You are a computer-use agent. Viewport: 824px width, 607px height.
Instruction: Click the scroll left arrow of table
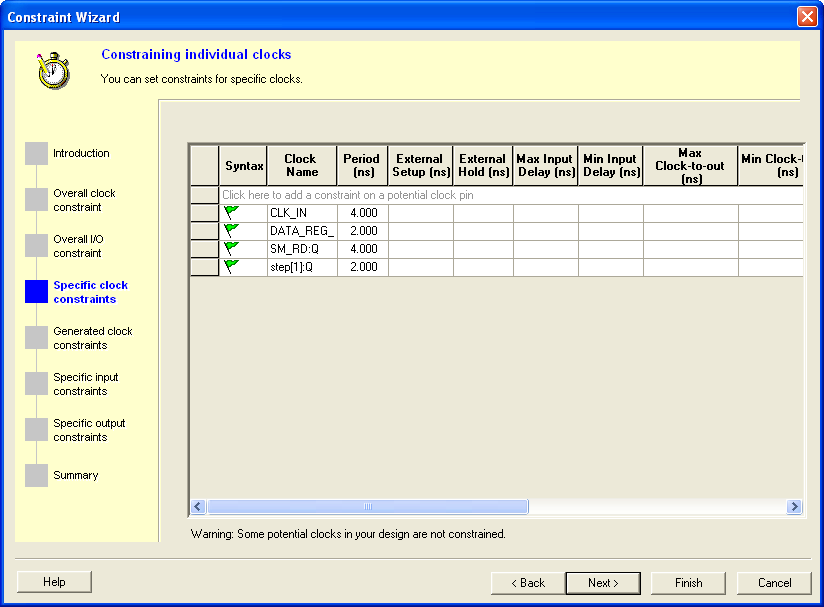point(198,507)
